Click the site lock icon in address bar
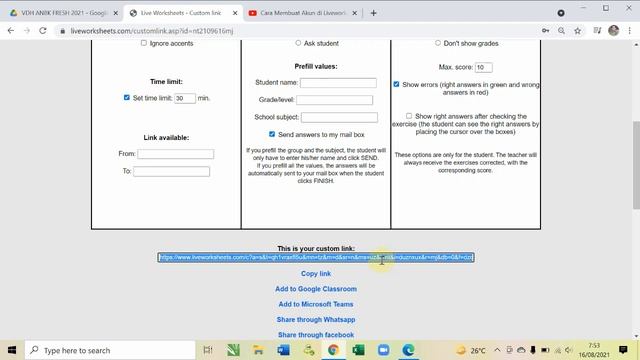 pyautogui.click(x=62, y=31)
